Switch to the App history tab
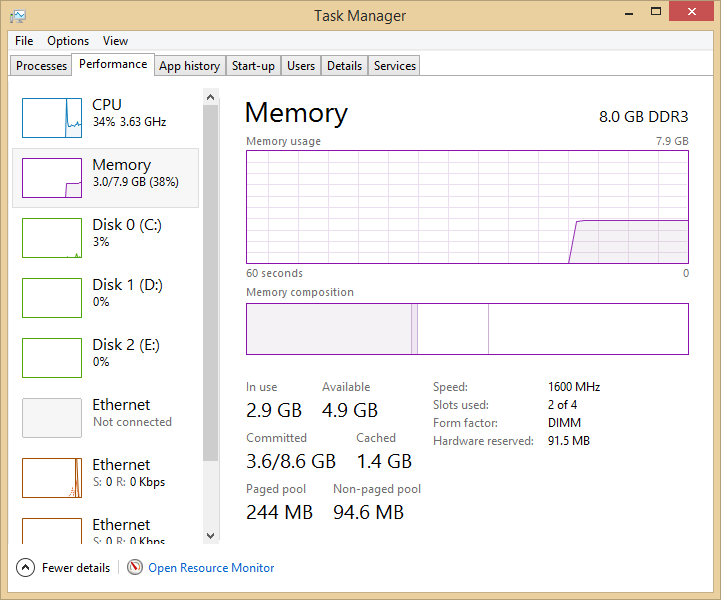721x600 pixels. click(x=189, y=66)
